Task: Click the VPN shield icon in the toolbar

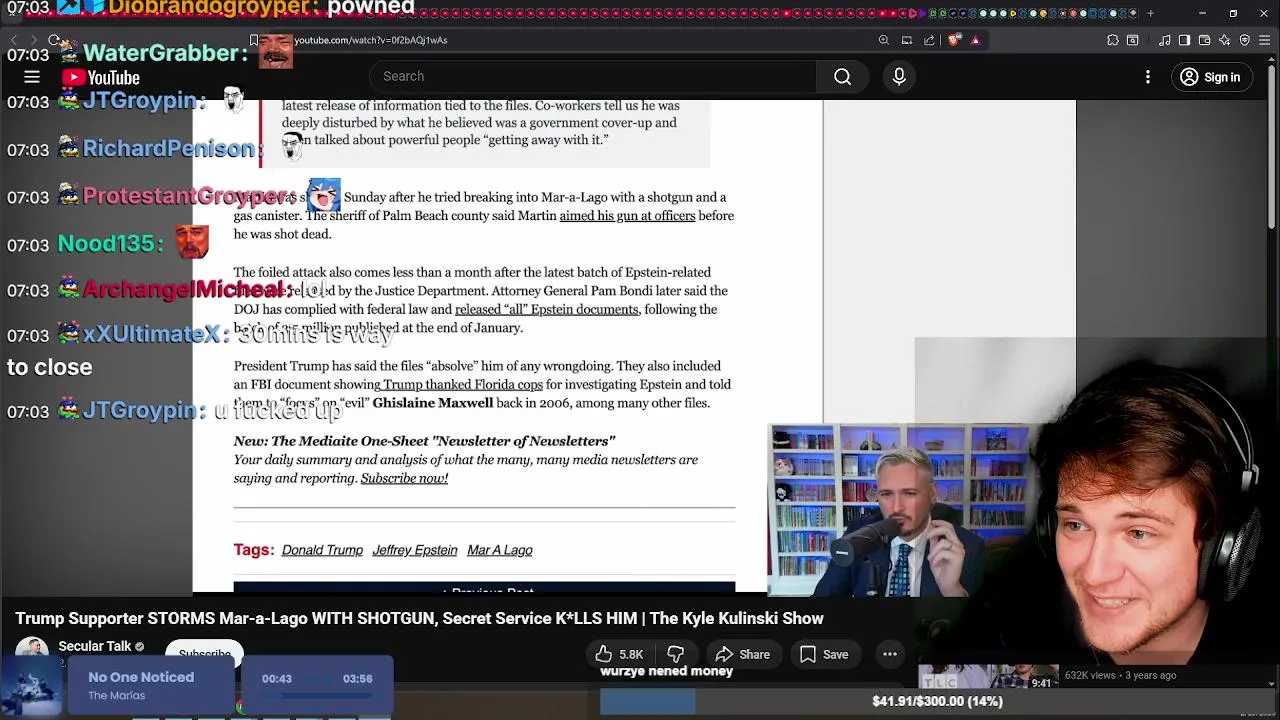Action: (1245, 40)
